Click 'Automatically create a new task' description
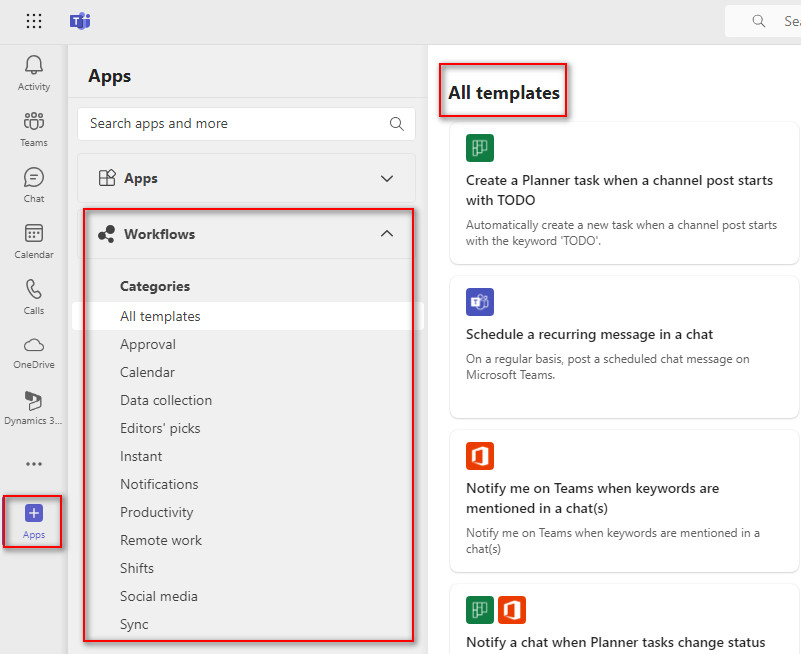This screenshot has height=654, width=801. [621, 232]
